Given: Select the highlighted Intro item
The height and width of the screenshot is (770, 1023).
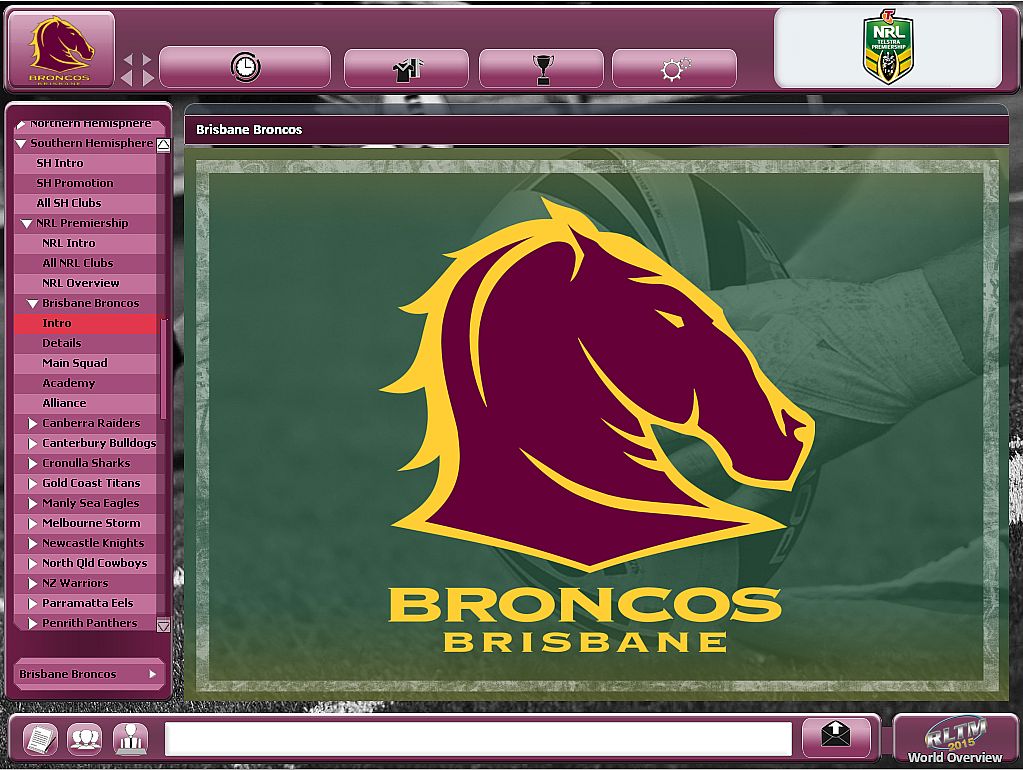Looking at the screenshot, I should 85,323.
